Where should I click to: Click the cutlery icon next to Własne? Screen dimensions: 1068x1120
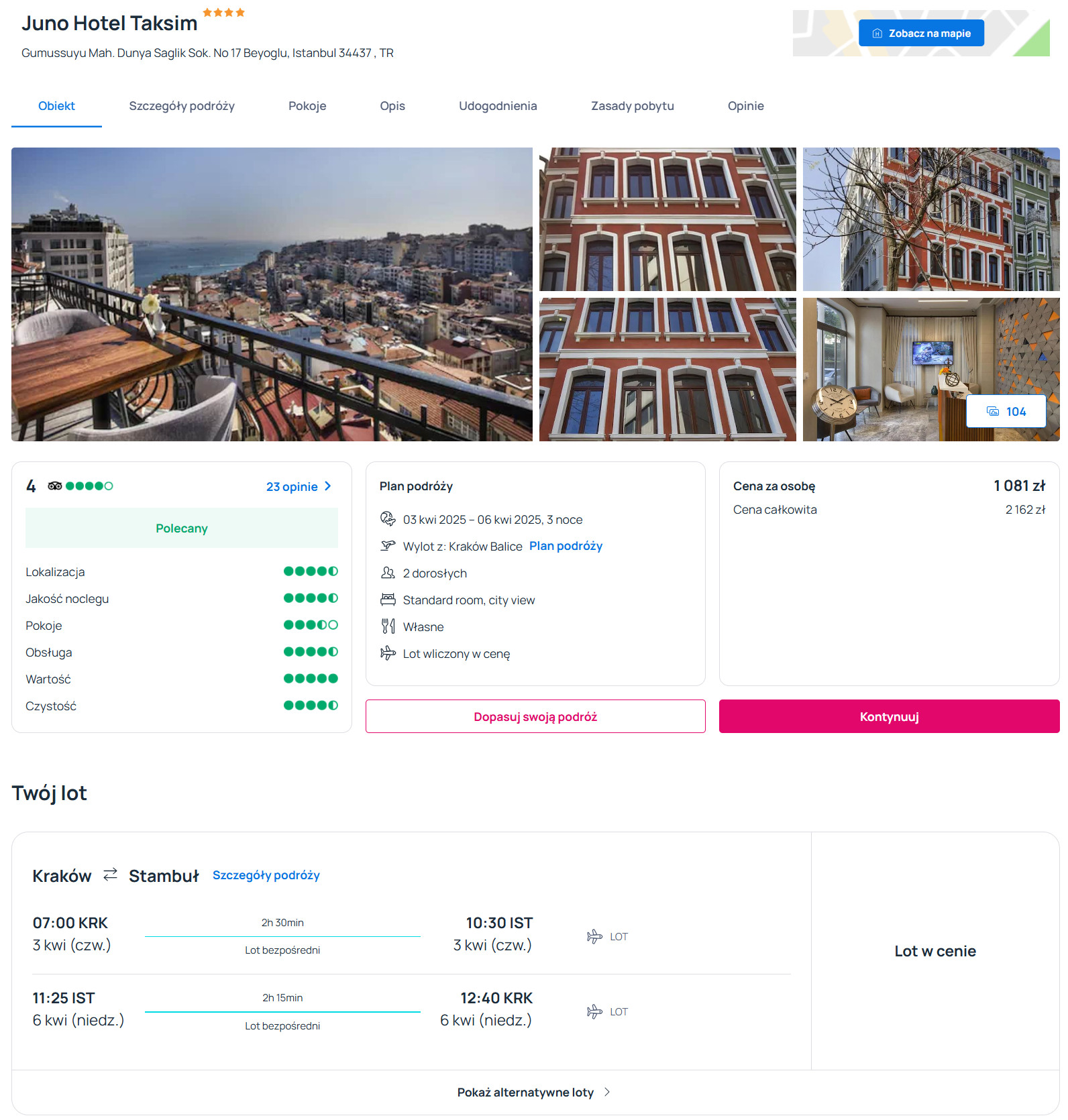coord(388,626)
